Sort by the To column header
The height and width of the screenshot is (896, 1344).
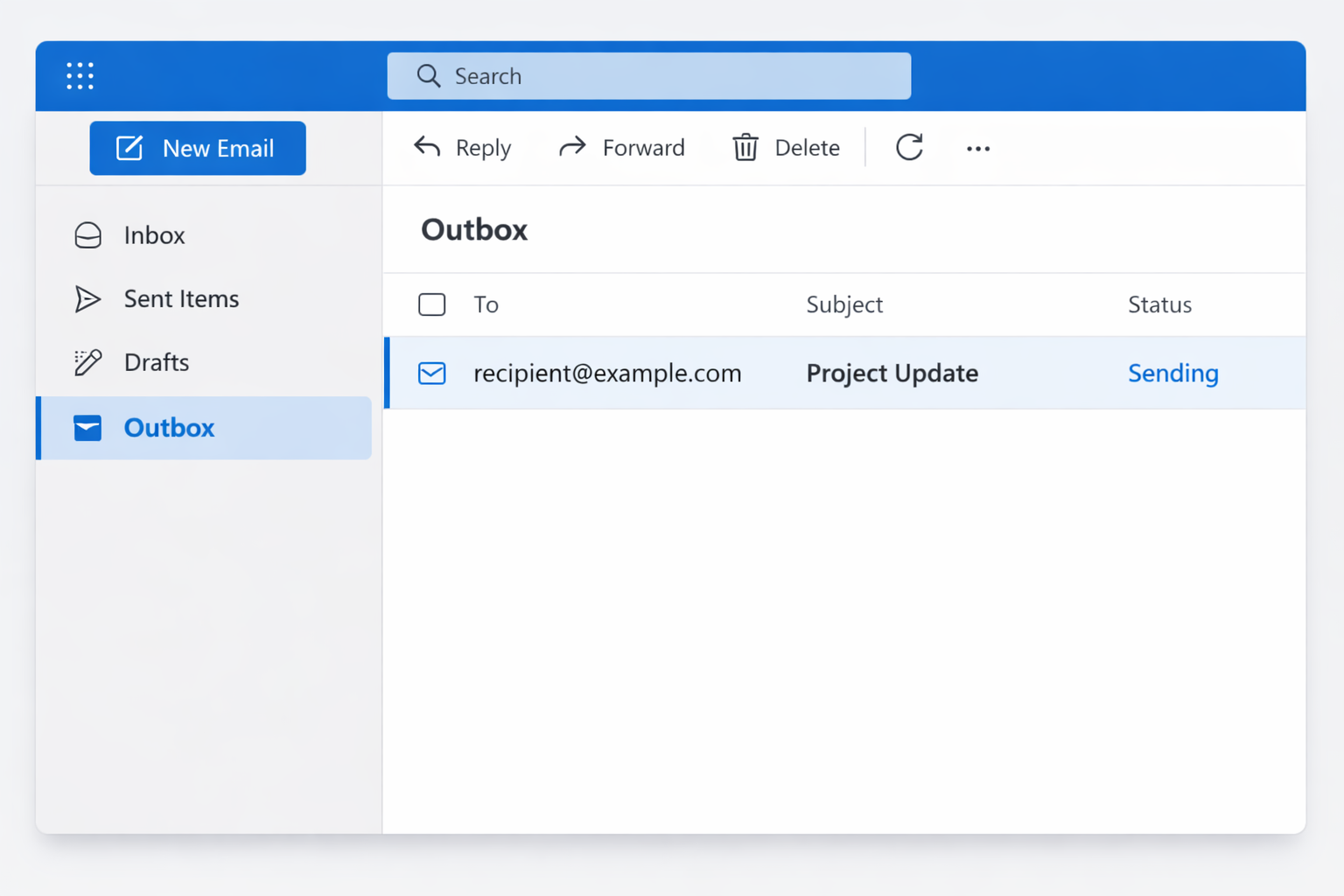[x=486, y=304]
